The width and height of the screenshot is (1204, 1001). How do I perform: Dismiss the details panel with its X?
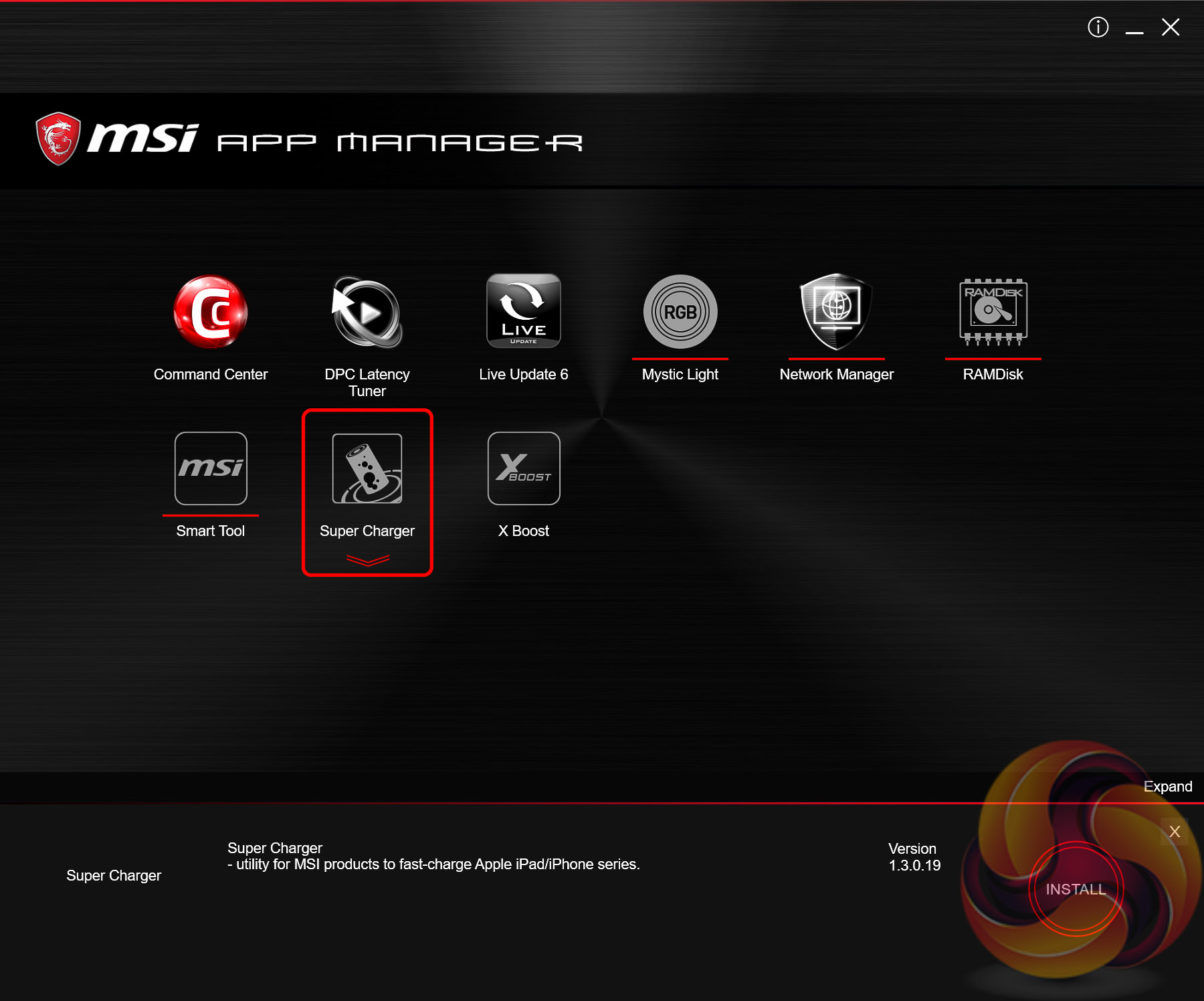[x=1175, y=832]
